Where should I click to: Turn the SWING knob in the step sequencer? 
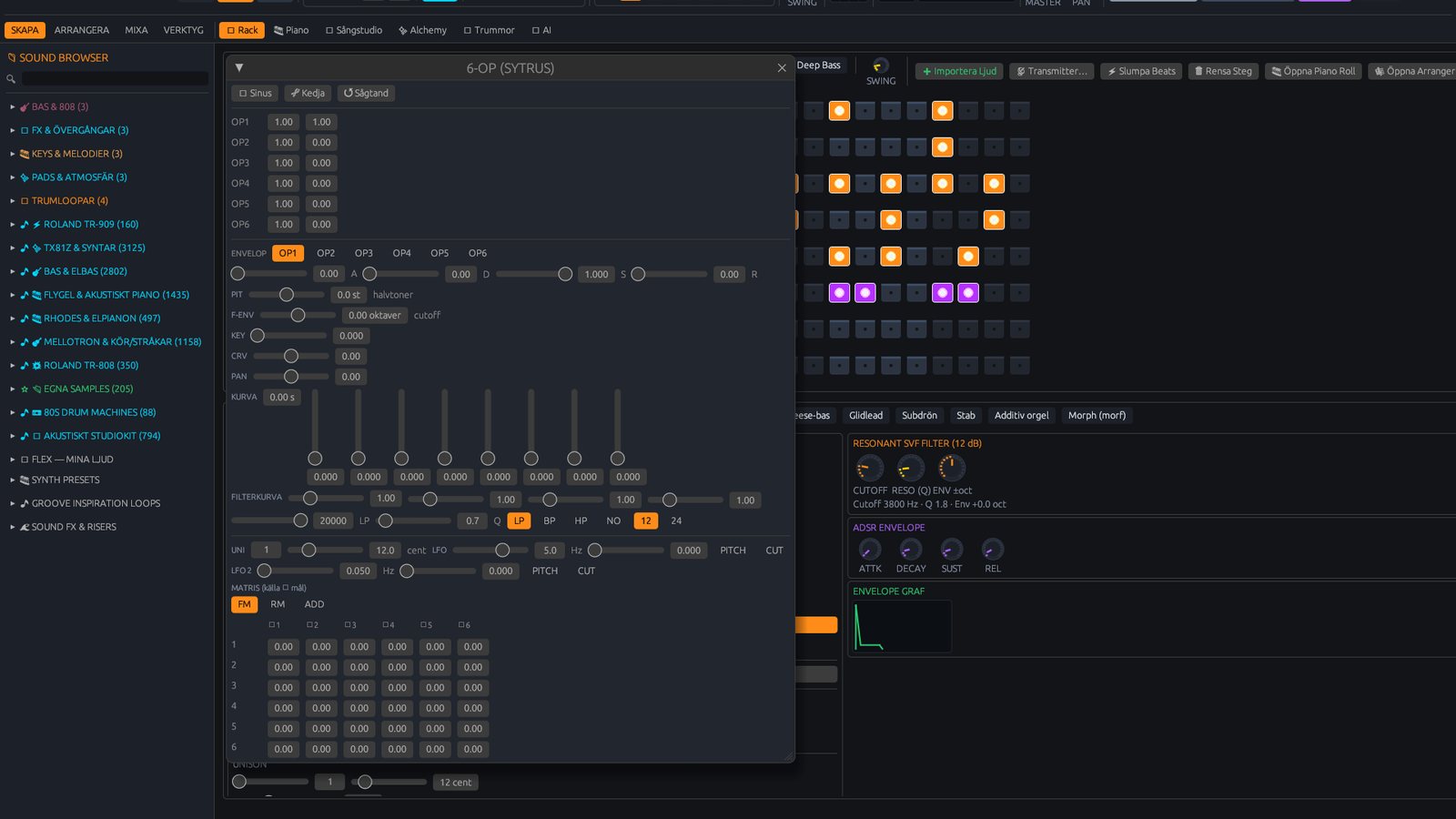(x=880, y=66)
